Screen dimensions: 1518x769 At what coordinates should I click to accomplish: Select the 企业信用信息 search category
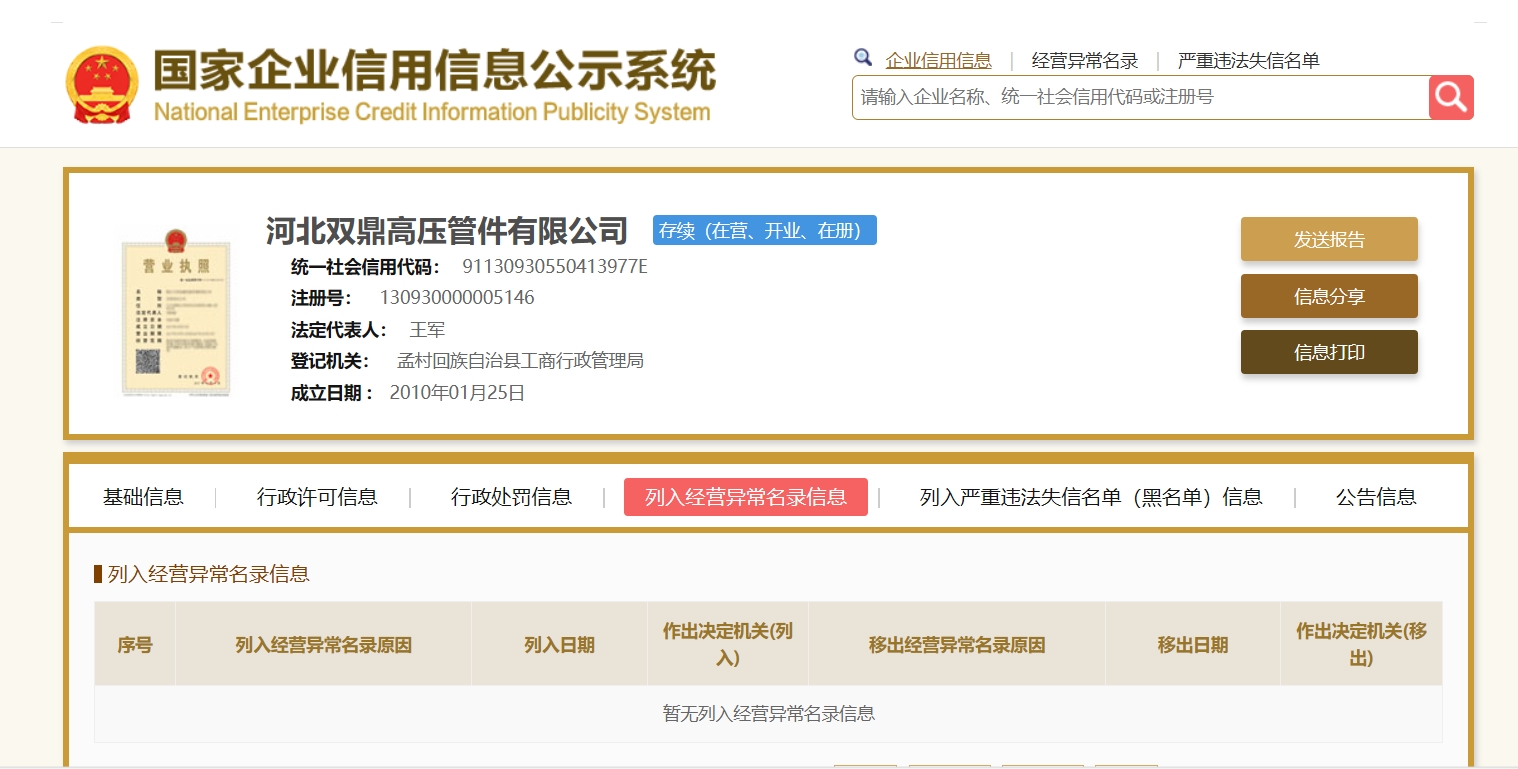pos(939,60)
